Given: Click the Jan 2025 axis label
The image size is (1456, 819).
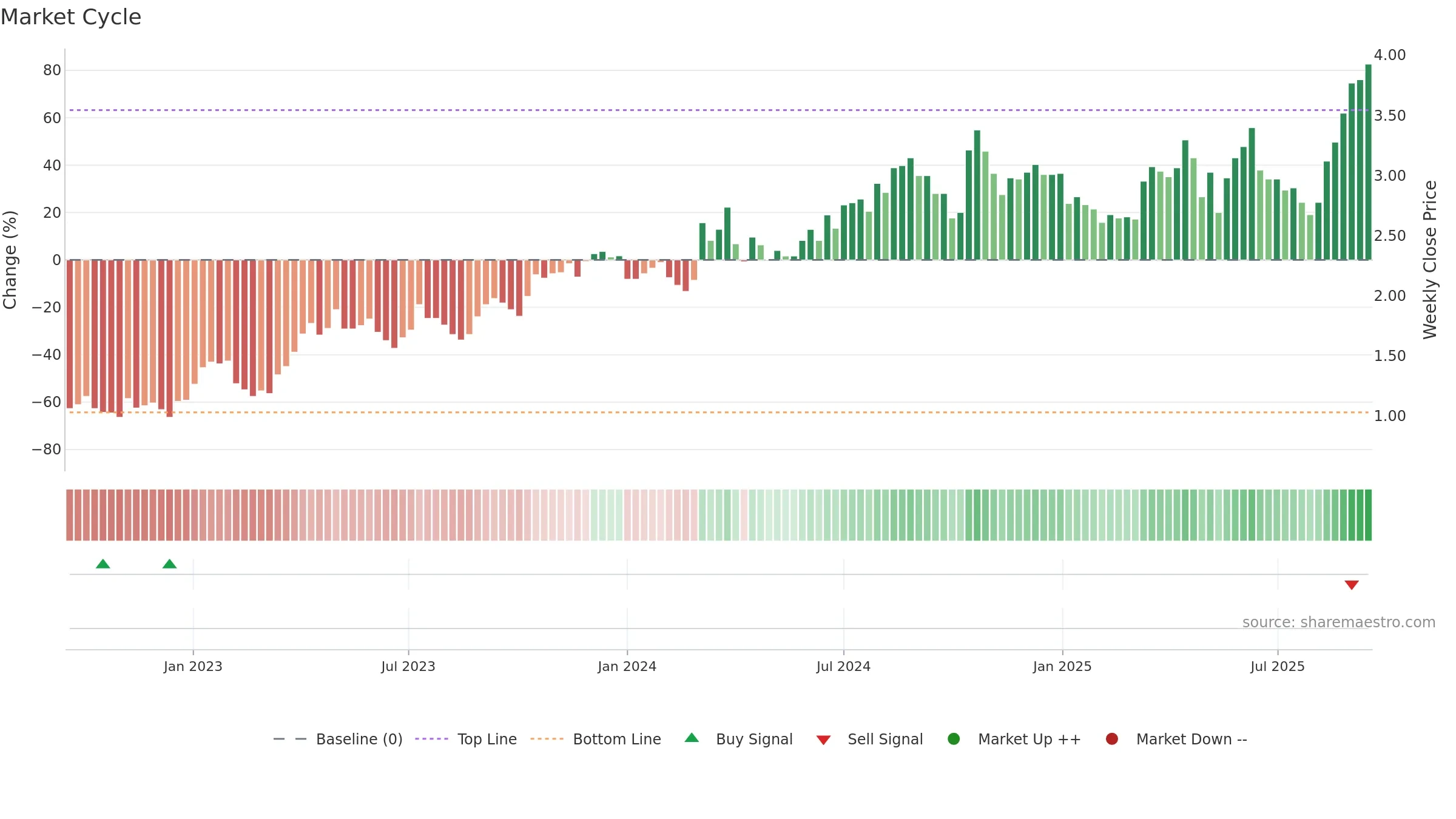Looking at the screenshot, I should click(x=1062, y=666).
